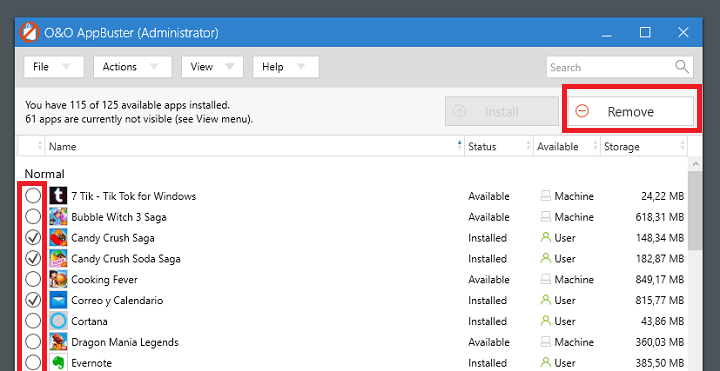The height and width of the screenshot is (371, 720).
Task: Click the 849,17 MB storage value
Action: coord(660,280)
